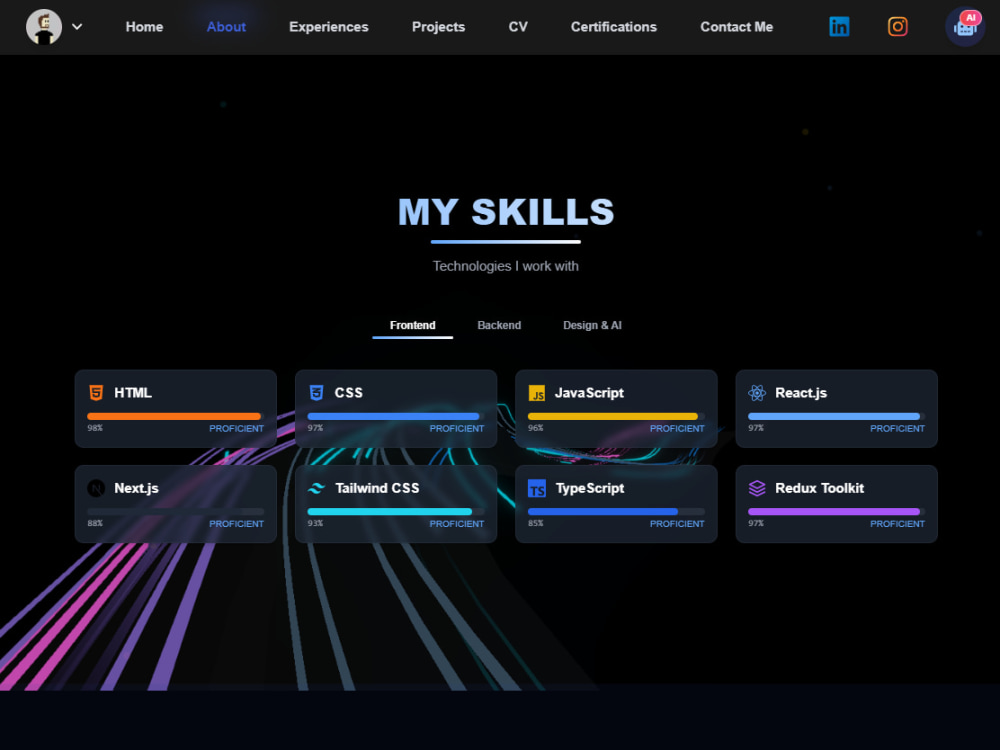Launch the AI chatbot robot icon

point(965,27)
